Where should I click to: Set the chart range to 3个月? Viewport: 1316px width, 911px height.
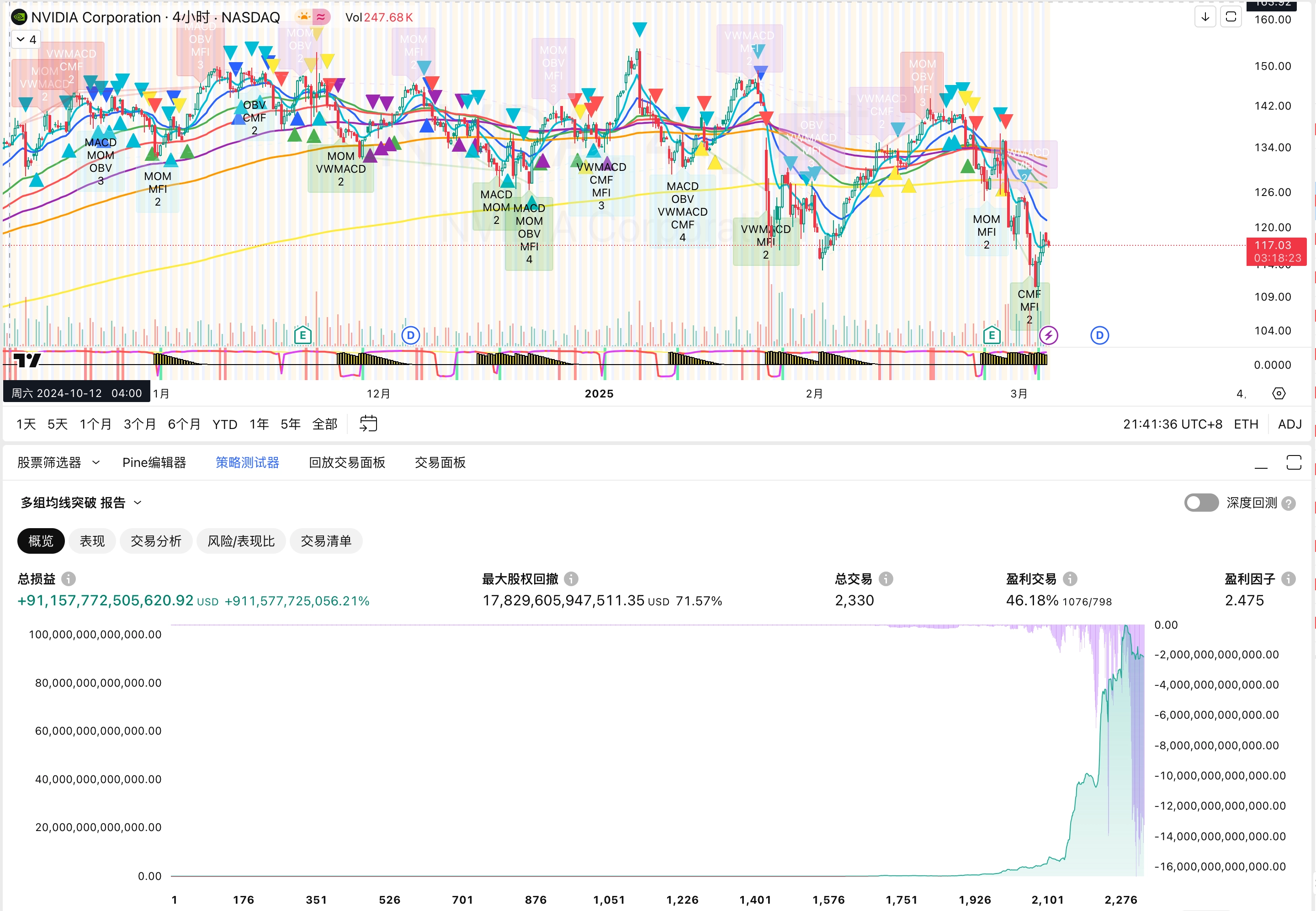click(x=140, y=424)
